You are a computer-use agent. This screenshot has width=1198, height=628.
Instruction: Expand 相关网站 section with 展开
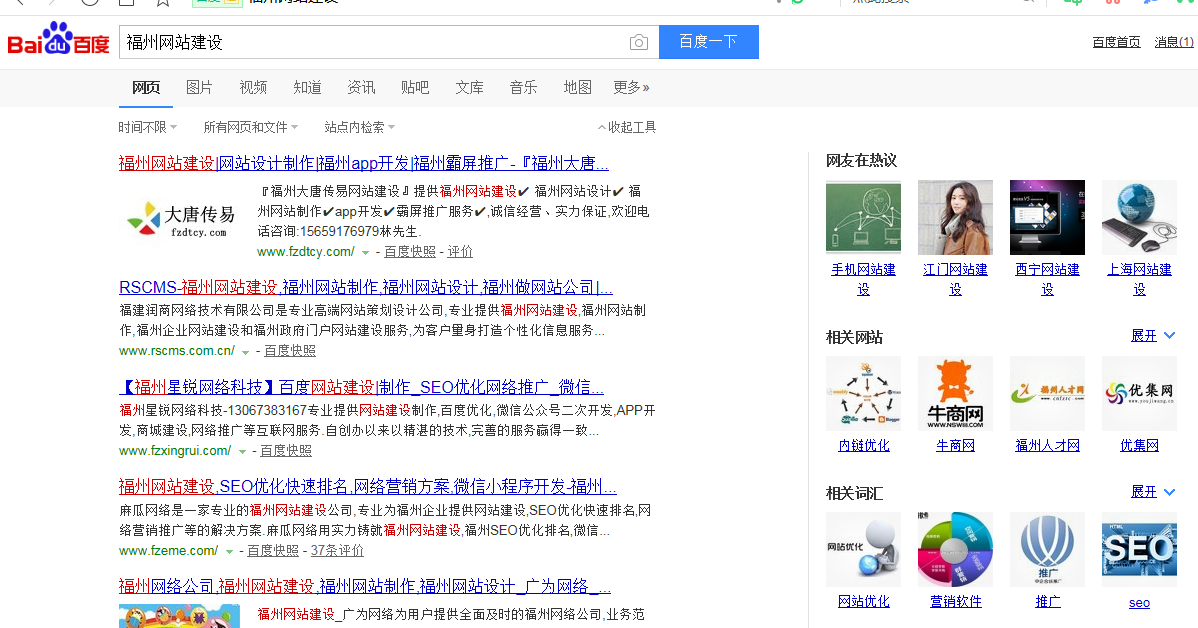[1152, 335]
